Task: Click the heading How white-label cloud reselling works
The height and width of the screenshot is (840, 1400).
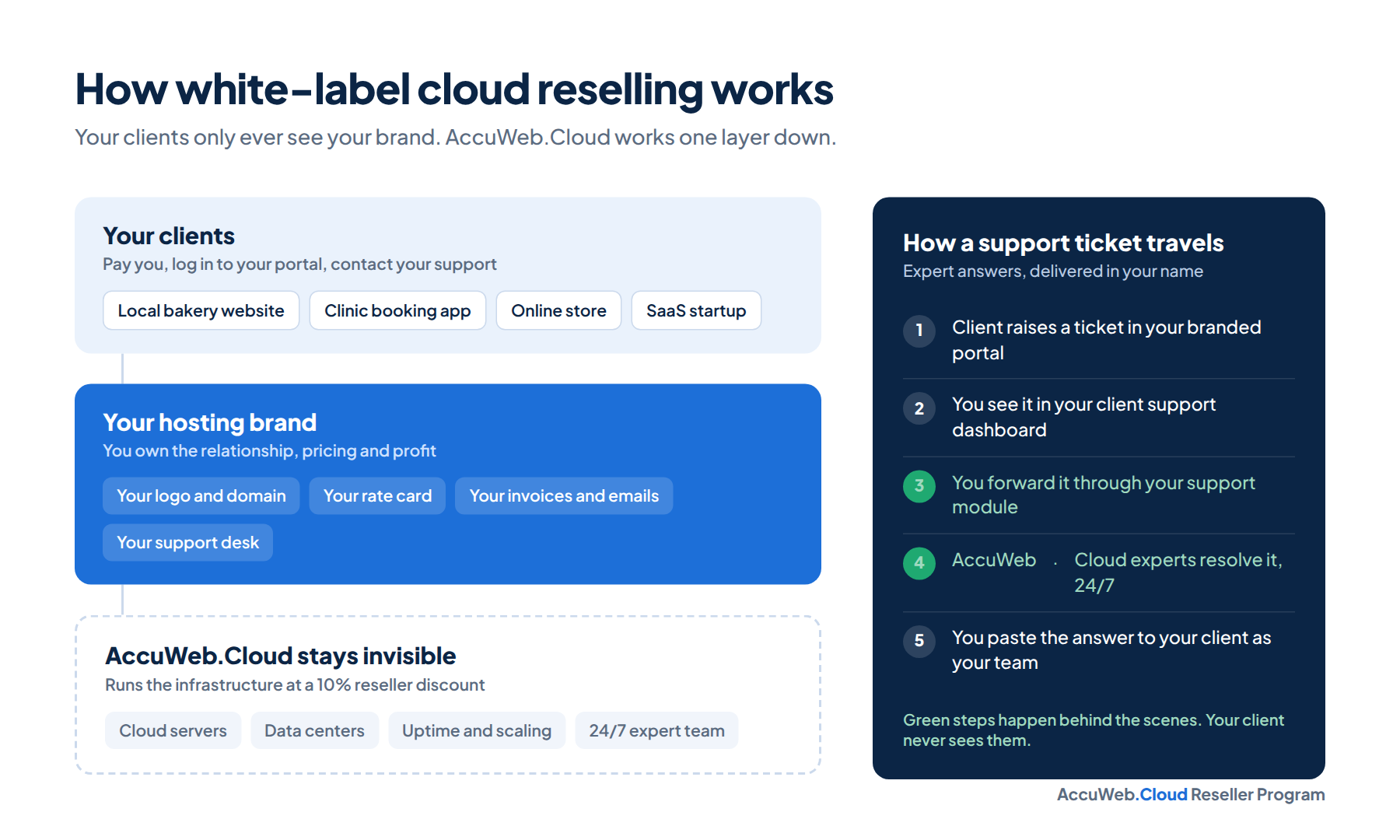Action: point(454,89)
